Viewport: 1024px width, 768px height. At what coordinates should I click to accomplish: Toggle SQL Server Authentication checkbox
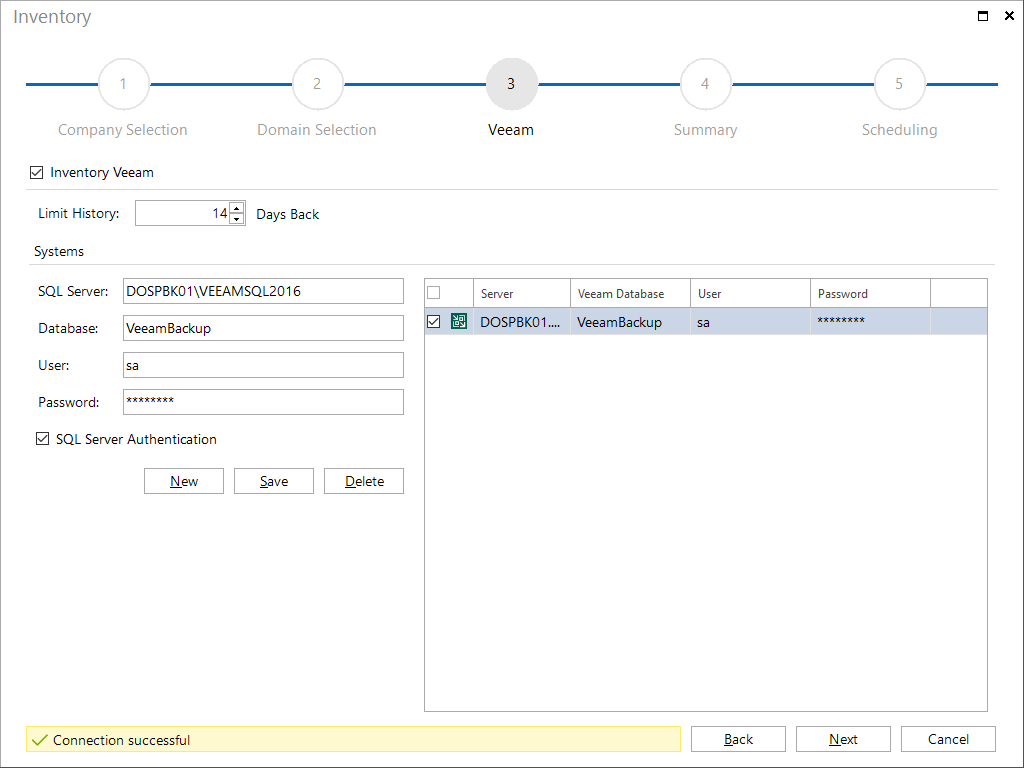pos(42,439)
